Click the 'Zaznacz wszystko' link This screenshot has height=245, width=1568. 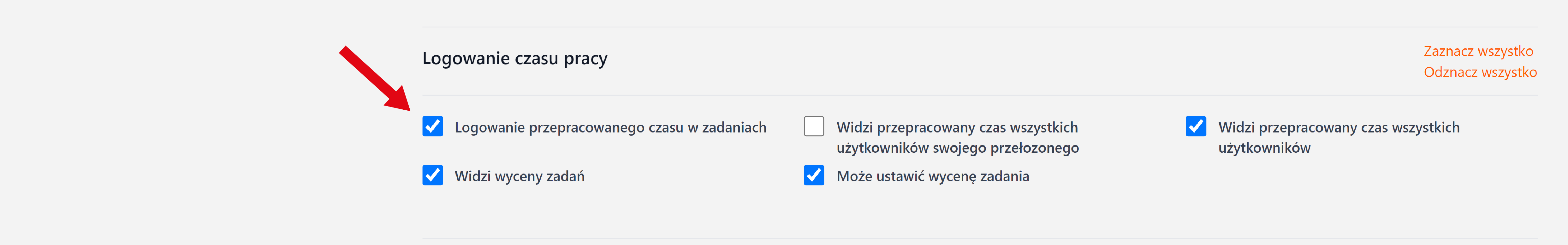1478,51
